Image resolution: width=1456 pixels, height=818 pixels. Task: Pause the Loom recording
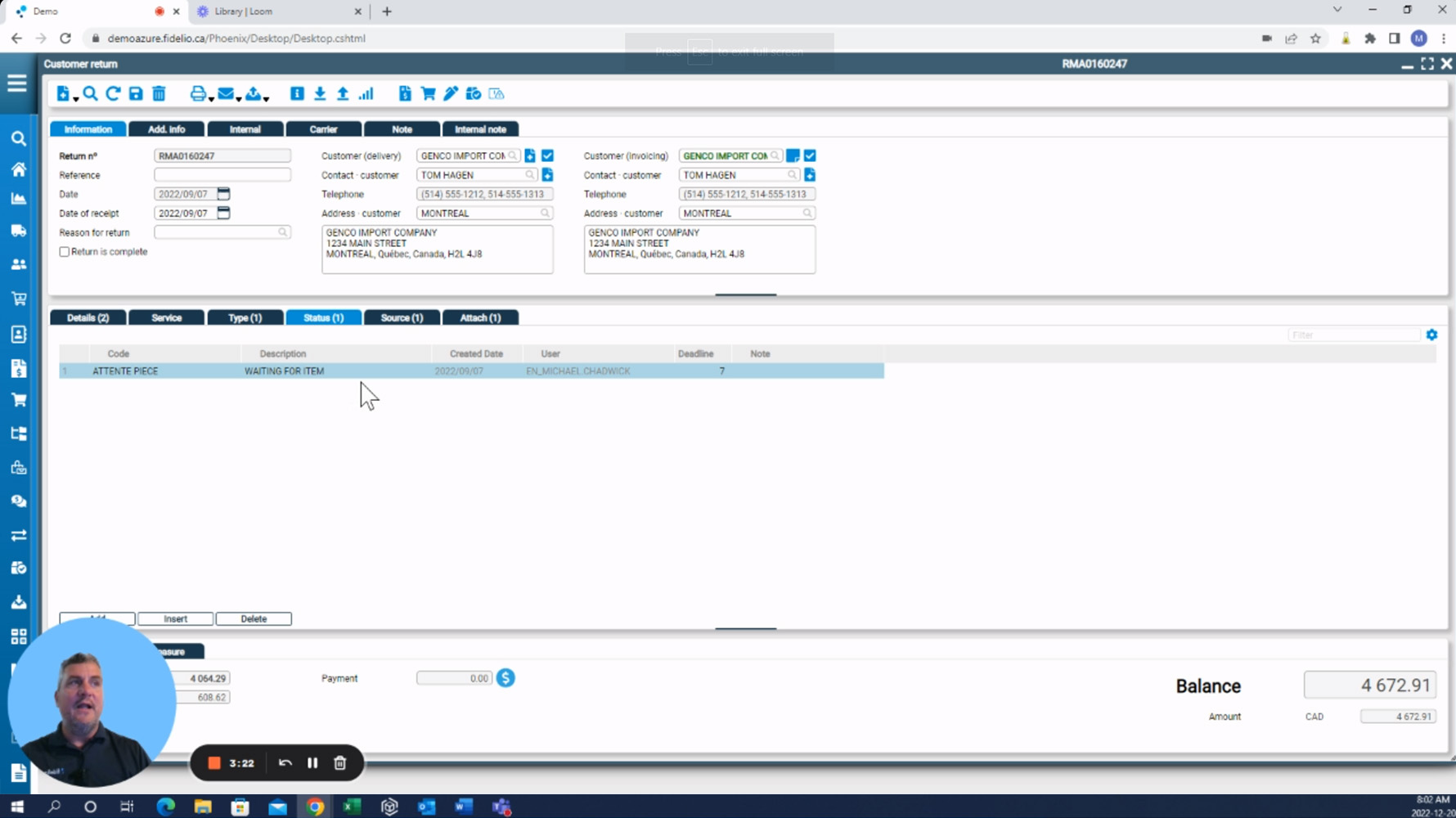pos(312,763)
